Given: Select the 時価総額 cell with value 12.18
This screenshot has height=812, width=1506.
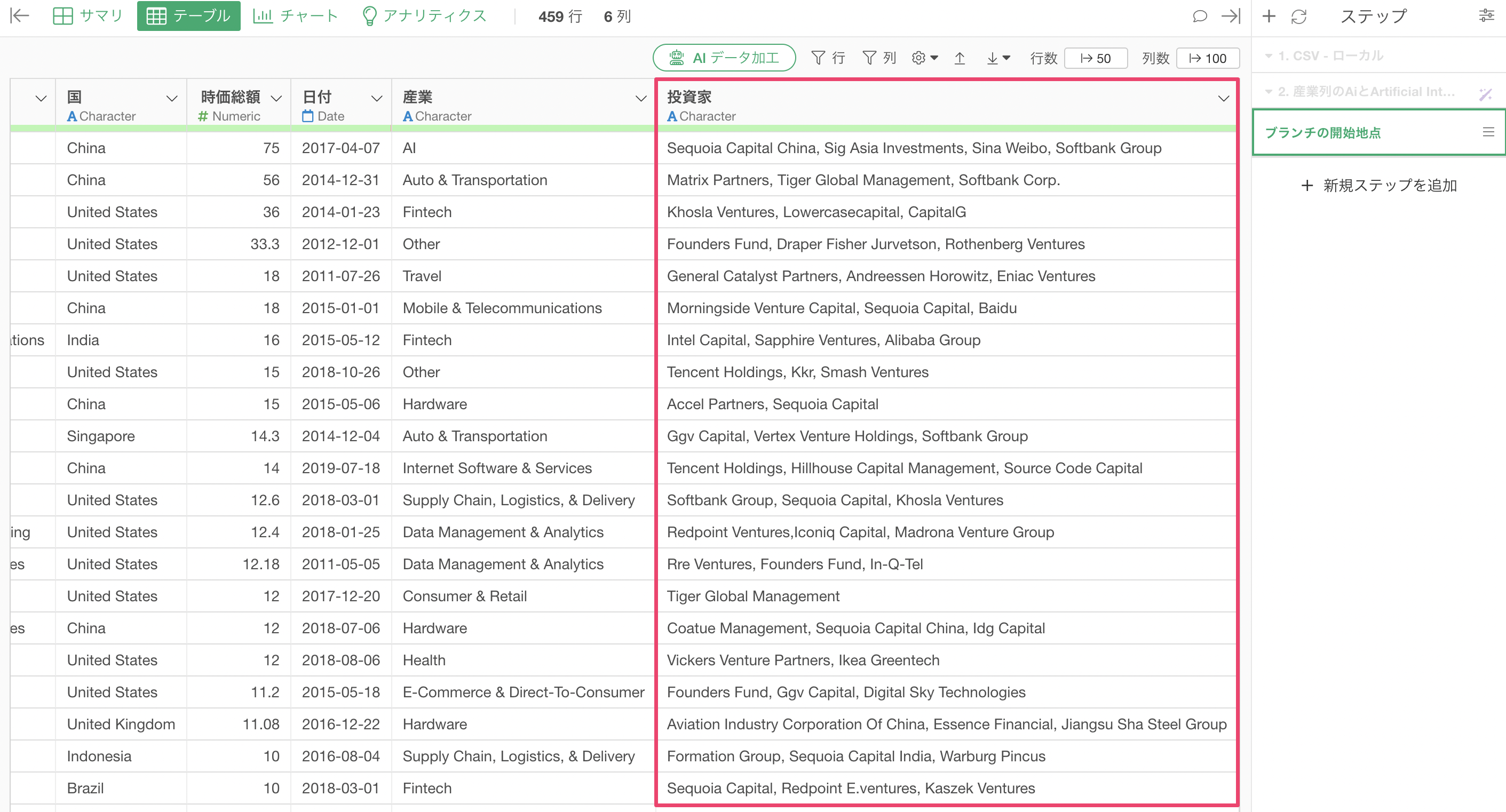Looking at the screenshot, I should tap(239, 564).
